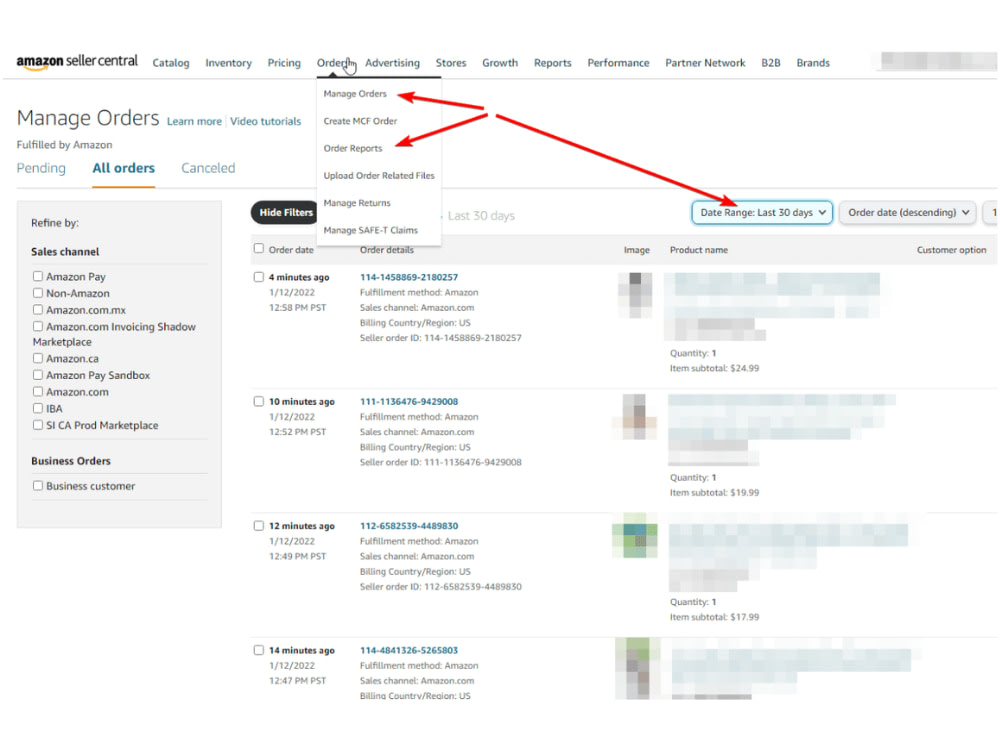The image size is (1000, 750).
Task: Click the Item subtotal: $17.99 text
Action: (x=714, y=617)
